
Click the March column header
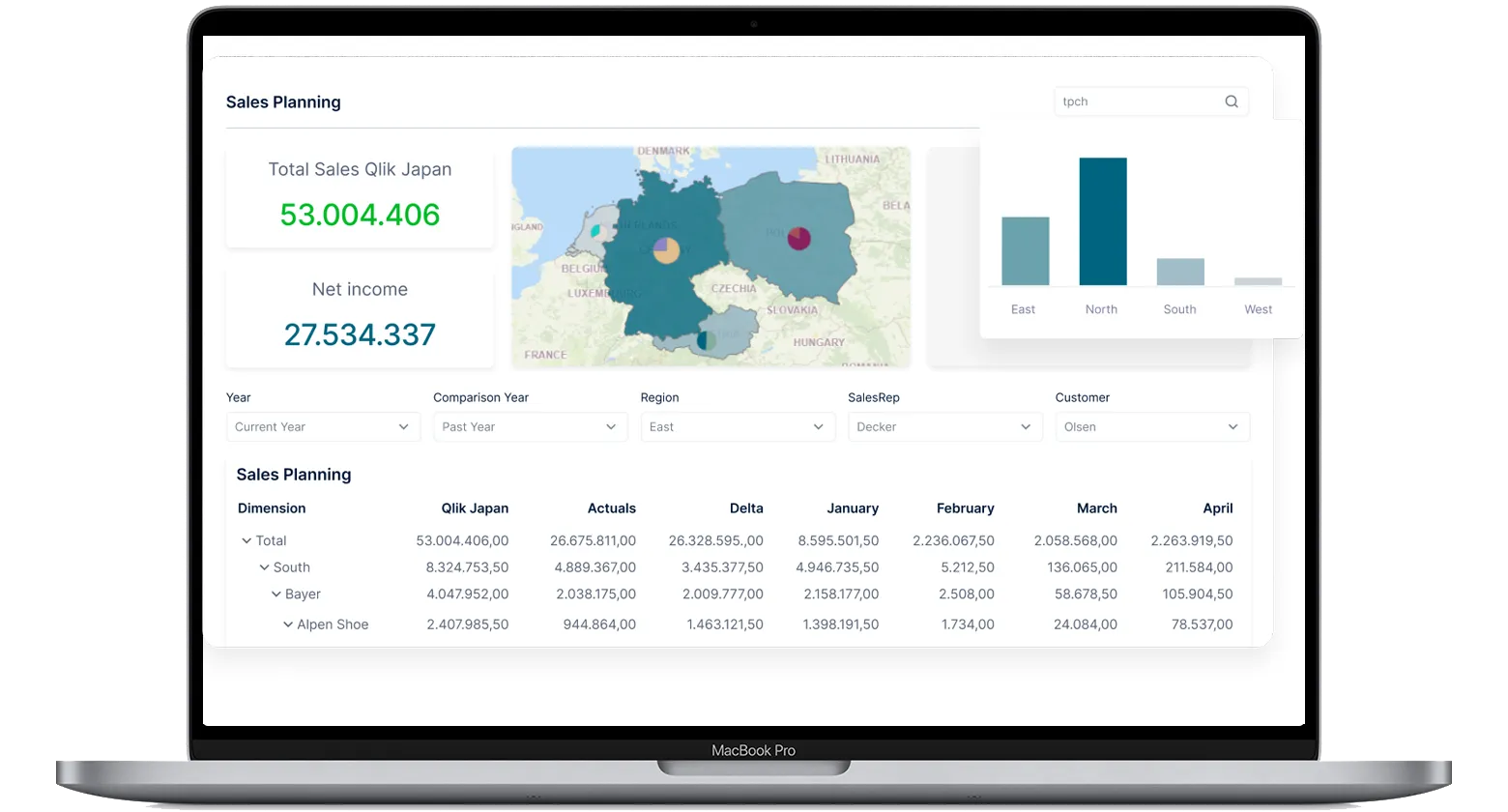pyautogui.click(x=1097, y=508)
